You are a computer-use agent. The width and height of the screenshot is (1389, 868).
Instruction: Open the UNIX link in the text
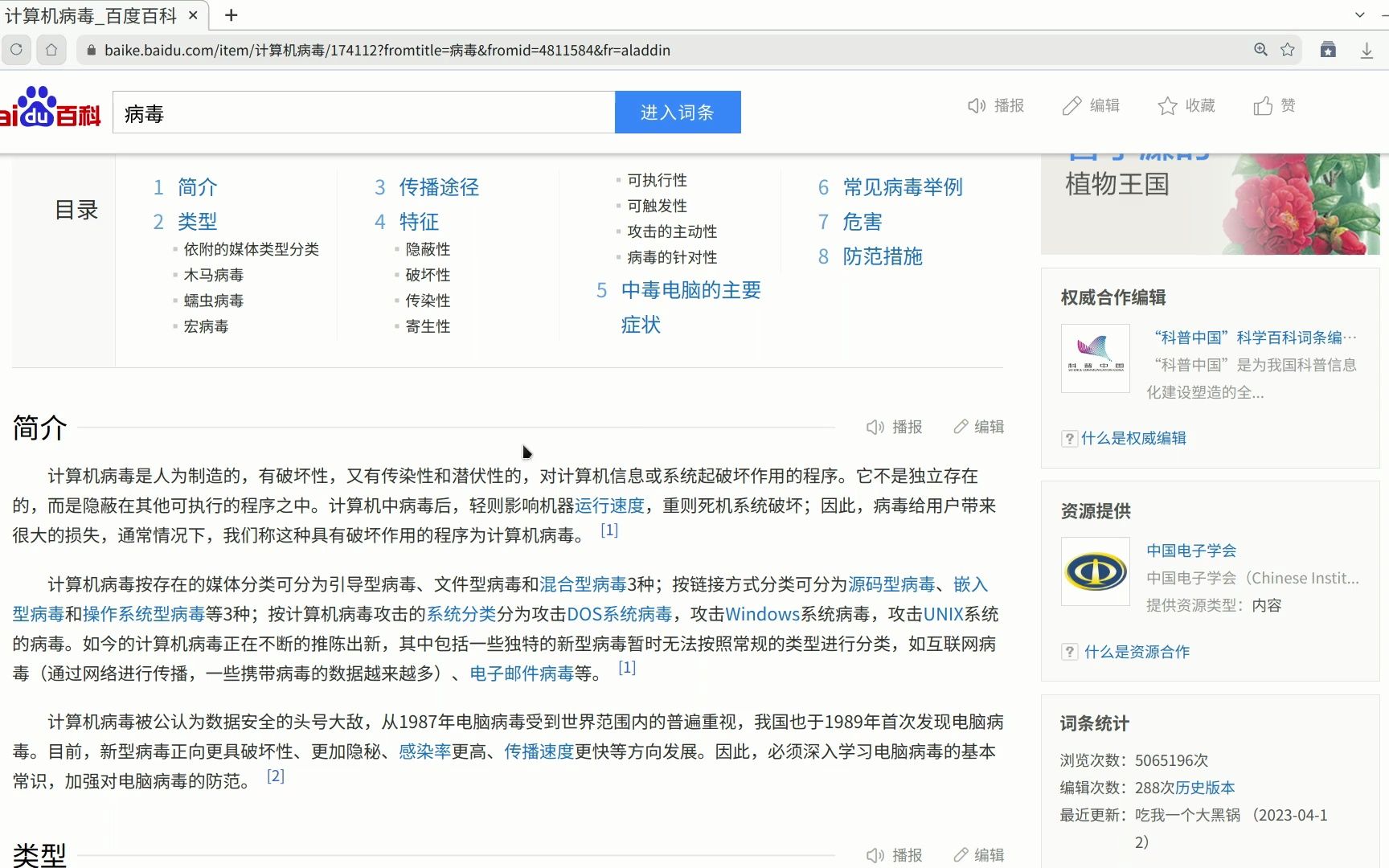tap(944, 614)
